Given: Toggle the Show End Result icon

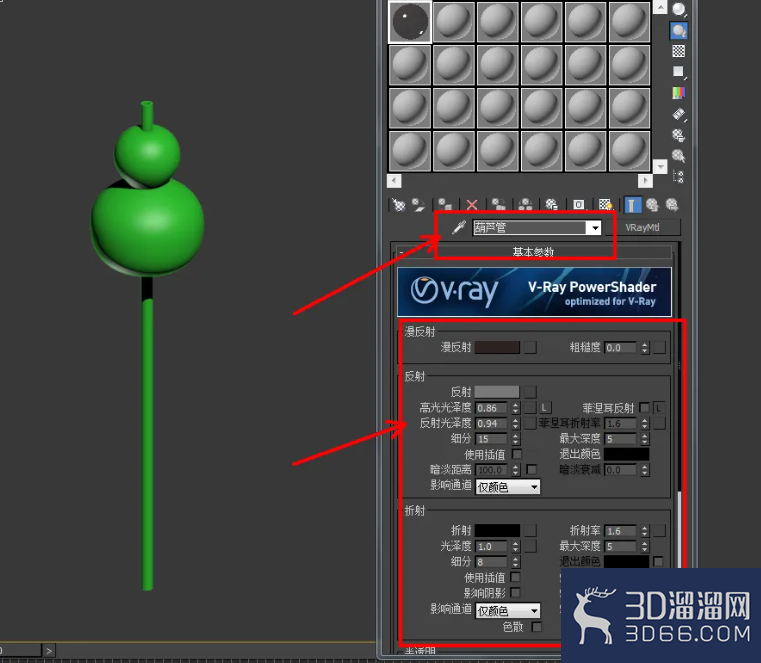Looking at the screenshot, I should tap(632, 205).
